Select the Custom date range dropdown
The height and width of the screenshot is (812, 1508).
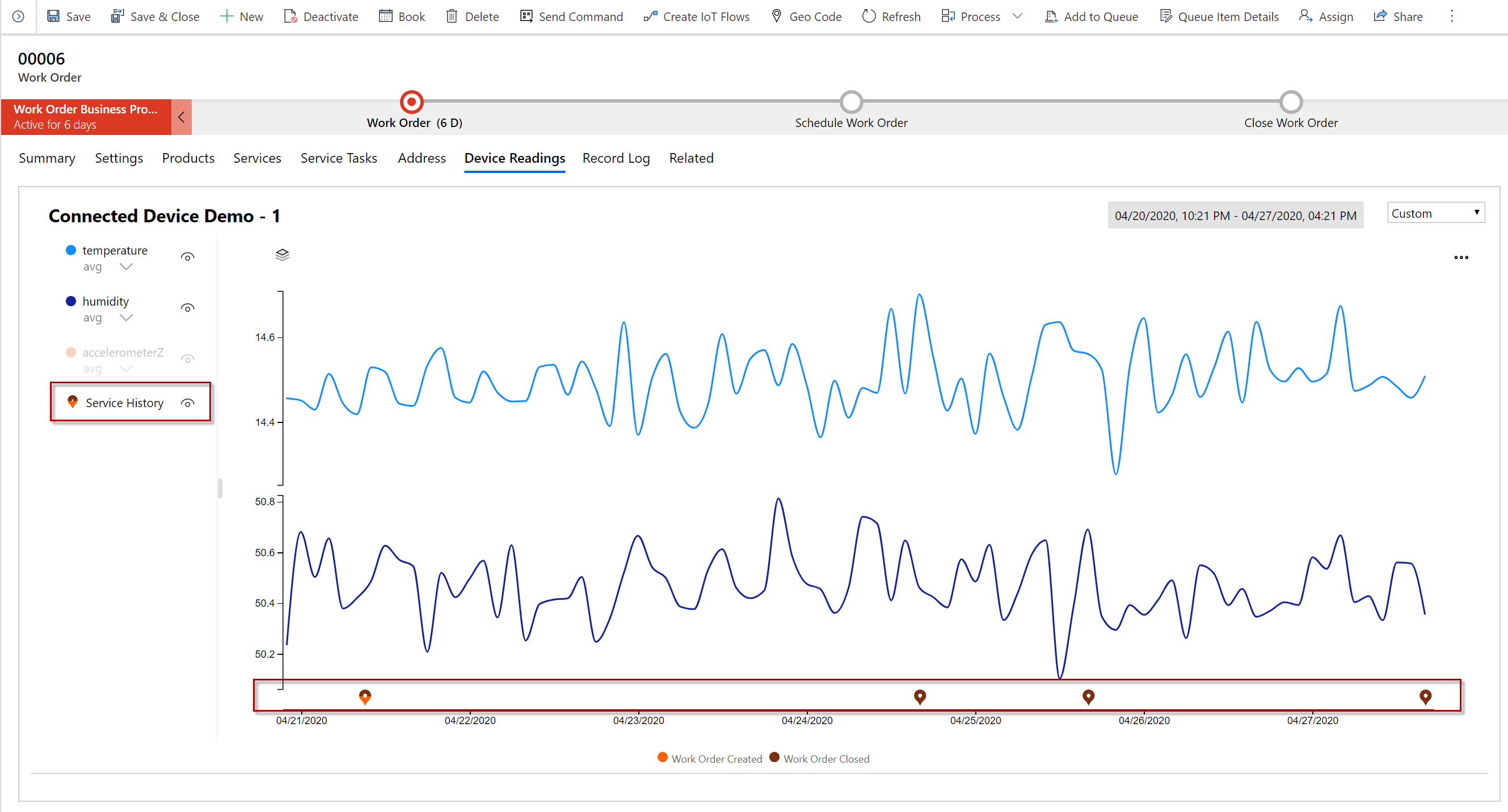pyautogui.click(x=1435, y=214)
